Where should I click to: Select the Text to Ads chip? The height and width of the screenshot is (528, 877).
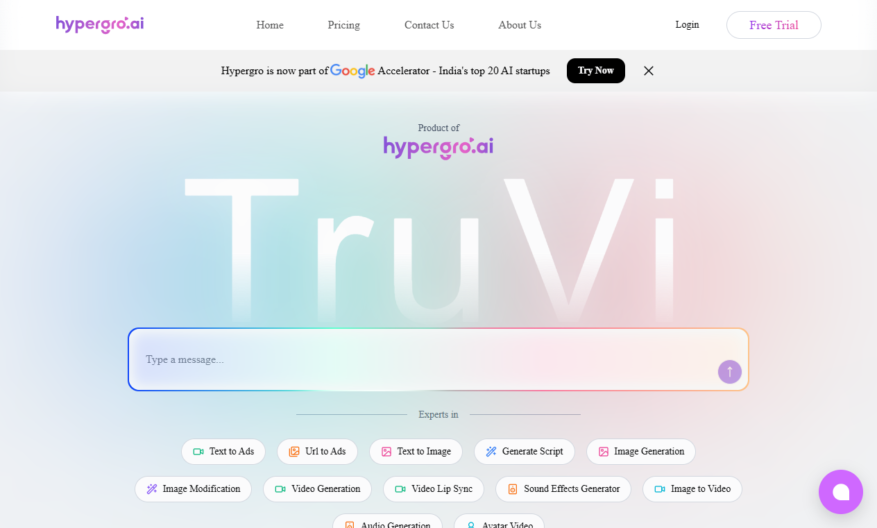click(223, 451)
